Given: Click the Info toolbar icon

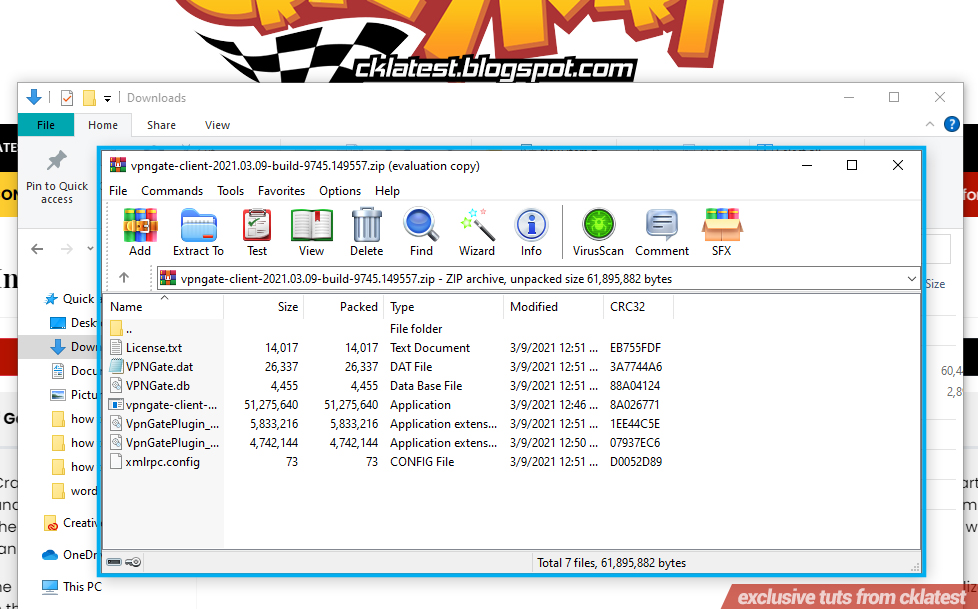Looking at the screenshot, I should pos(531,225).
